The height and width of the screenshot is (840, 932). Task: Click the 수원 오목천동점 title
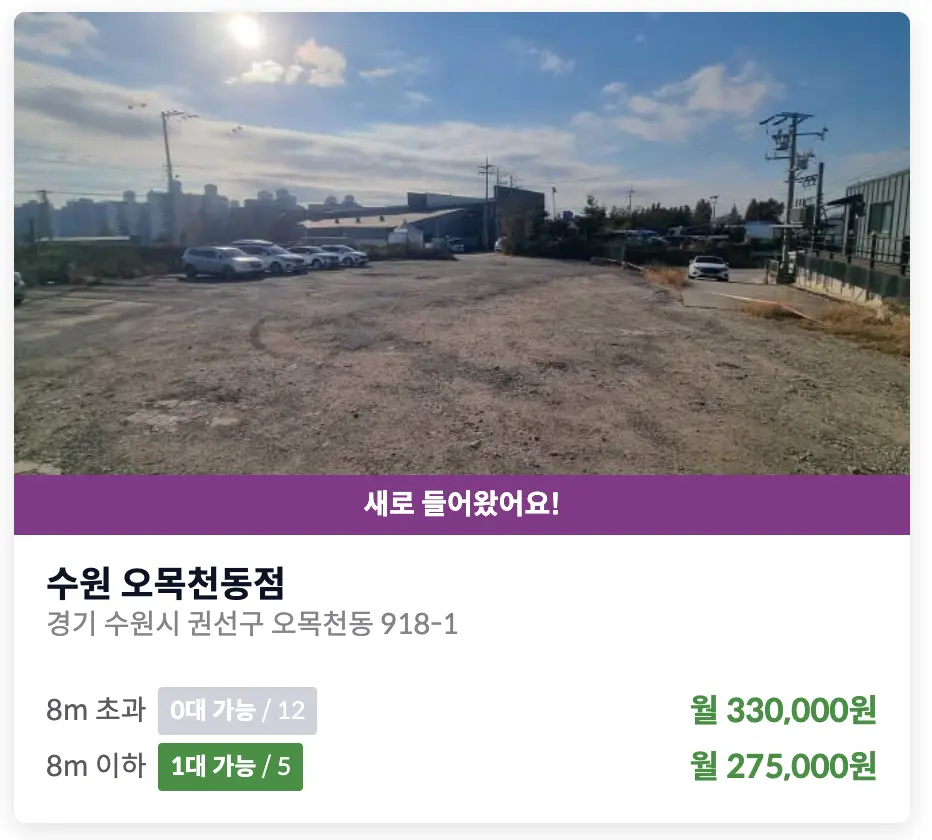point(166,583)
